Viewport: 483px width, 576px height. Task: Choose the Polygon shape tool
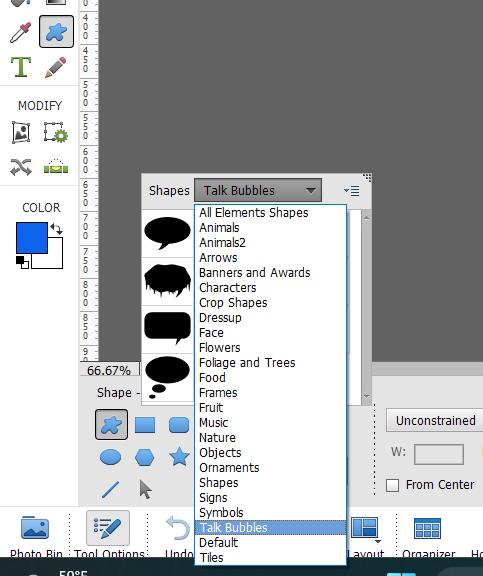144,457
